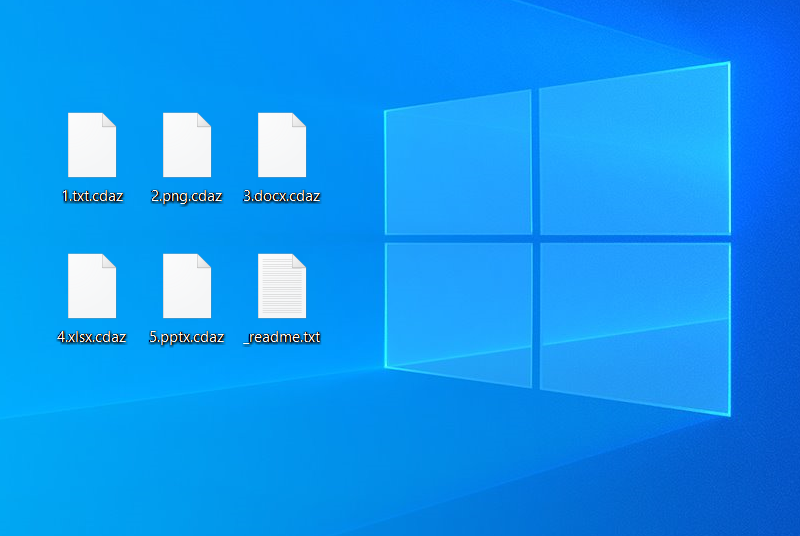Click the 4.xlsx.cdaz filename label
Viewport: 800px width, 536px height.
[92, 337]
